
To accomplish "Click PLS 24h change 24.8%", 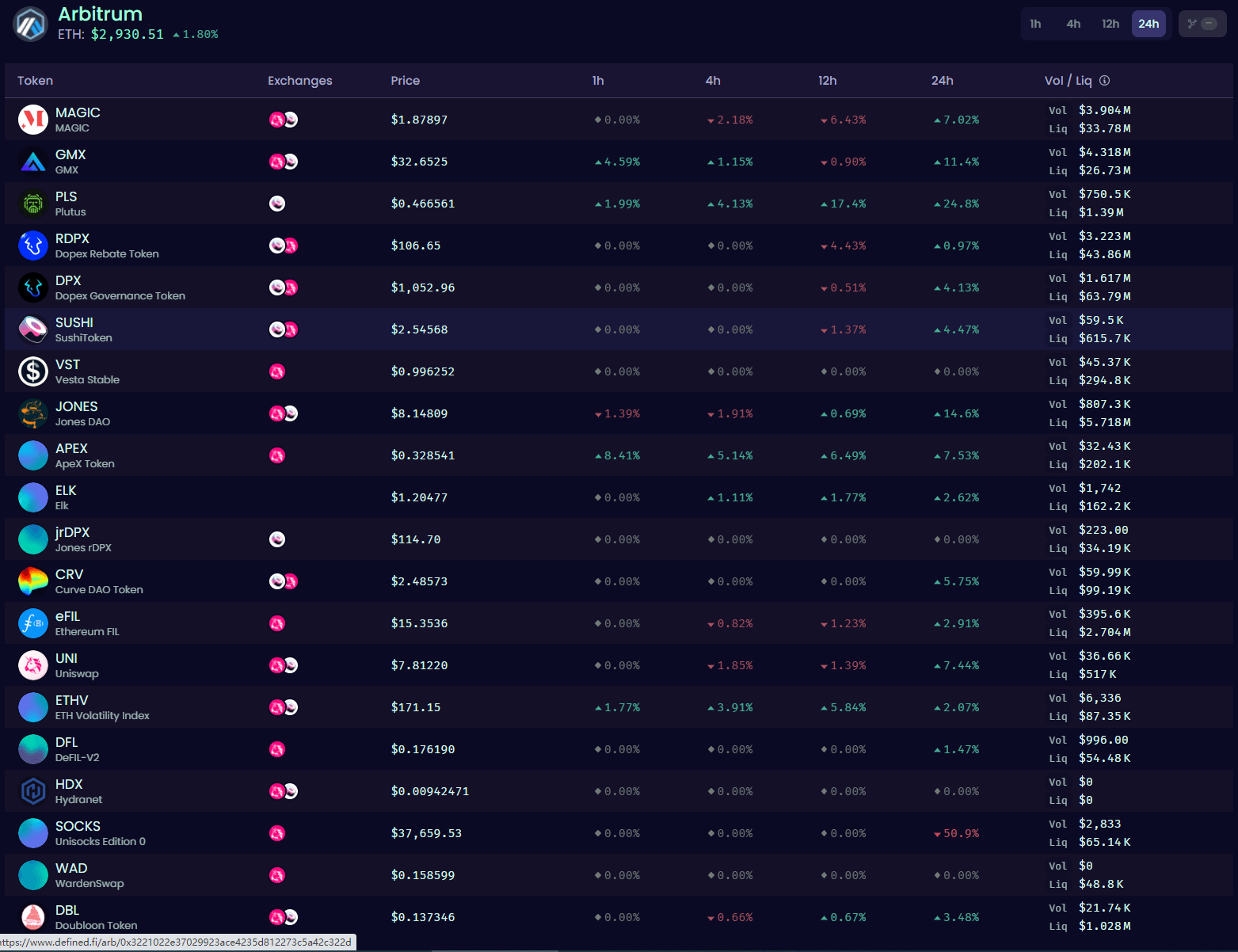I will coord(956,204).
